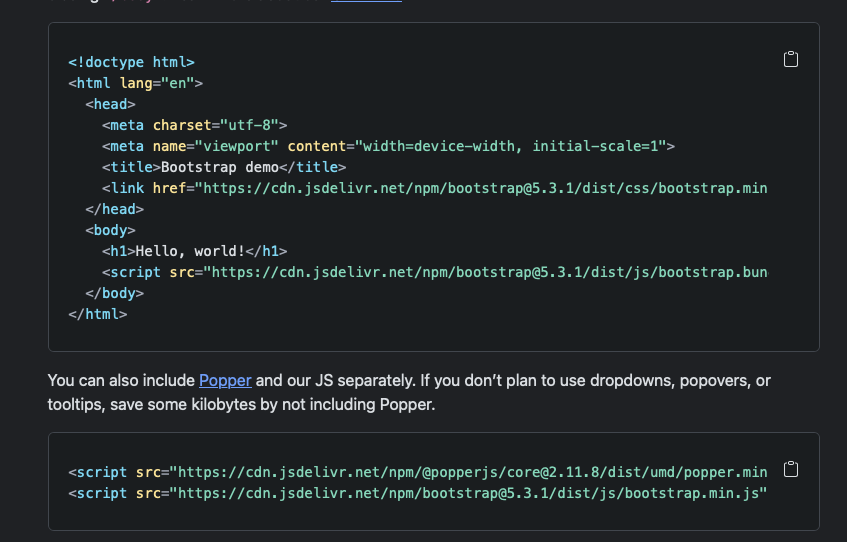Click the closing html tag
This screenshot has width=847, height=542.
tap(97, 314)
